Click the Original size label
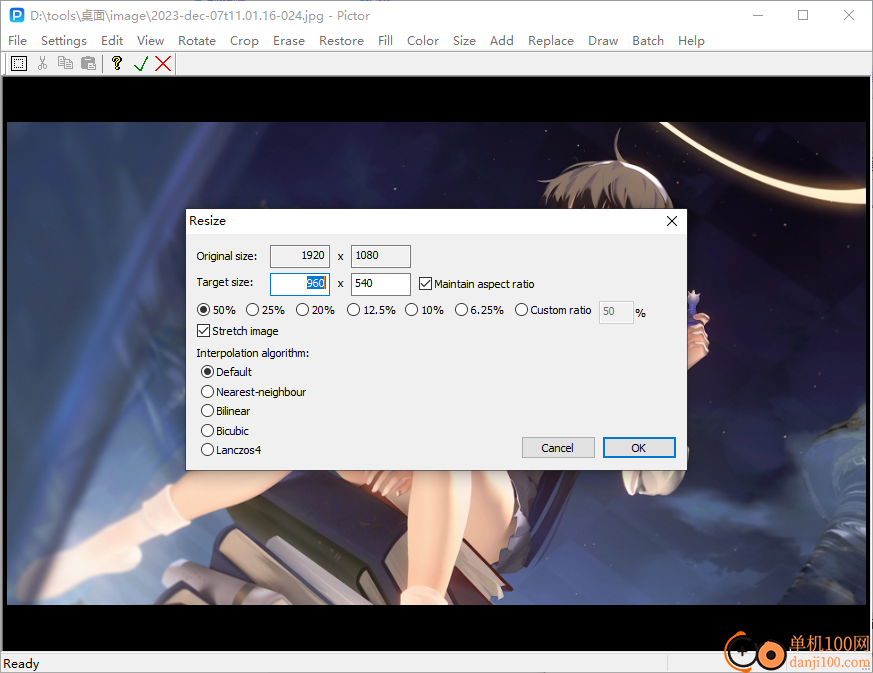The width and height of the screenshot is (873, 673). (227, 256)
